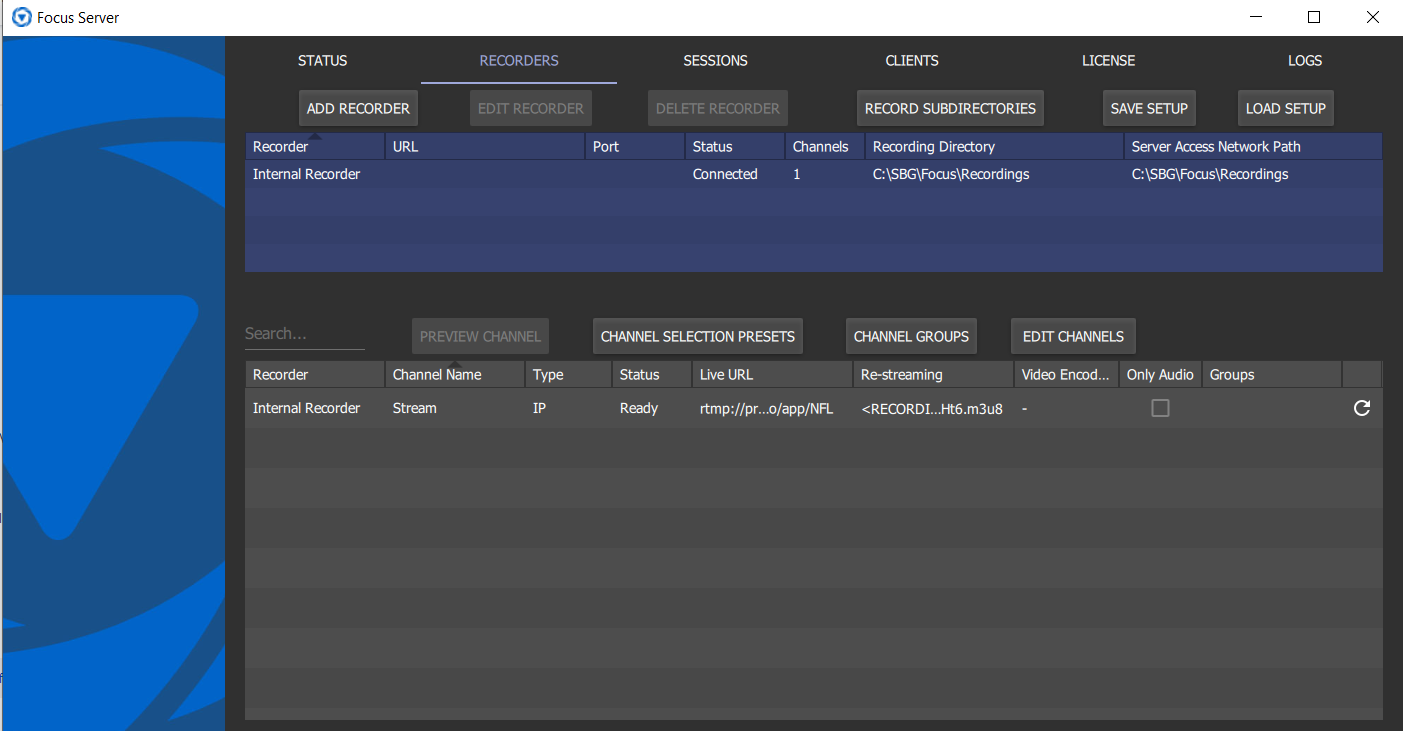The height and width of the screenshot is (731, 1403).
Task: Select the Internal Recorder row in recorders table
Action: tap(814, 174)
